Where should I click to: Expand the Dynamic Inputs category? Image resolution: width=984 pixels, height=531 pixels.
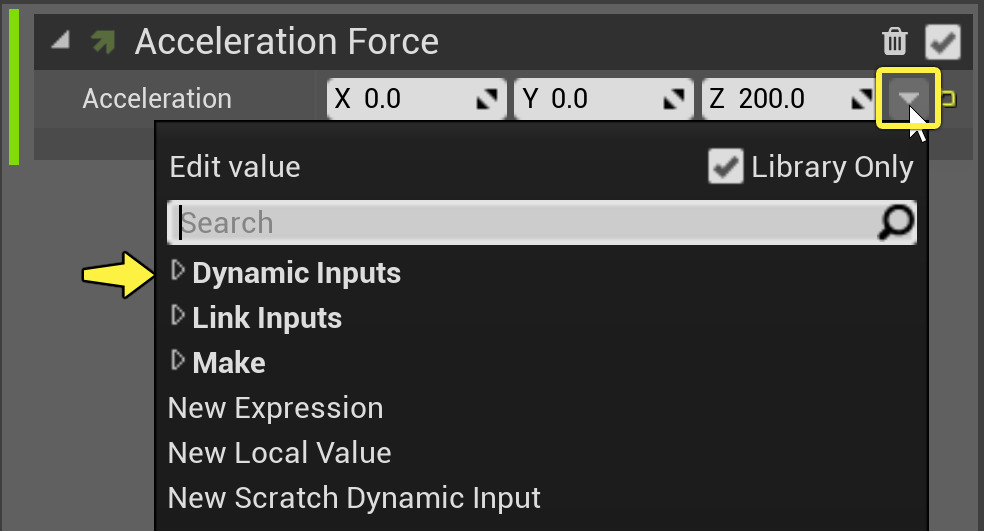pos(178,270)
